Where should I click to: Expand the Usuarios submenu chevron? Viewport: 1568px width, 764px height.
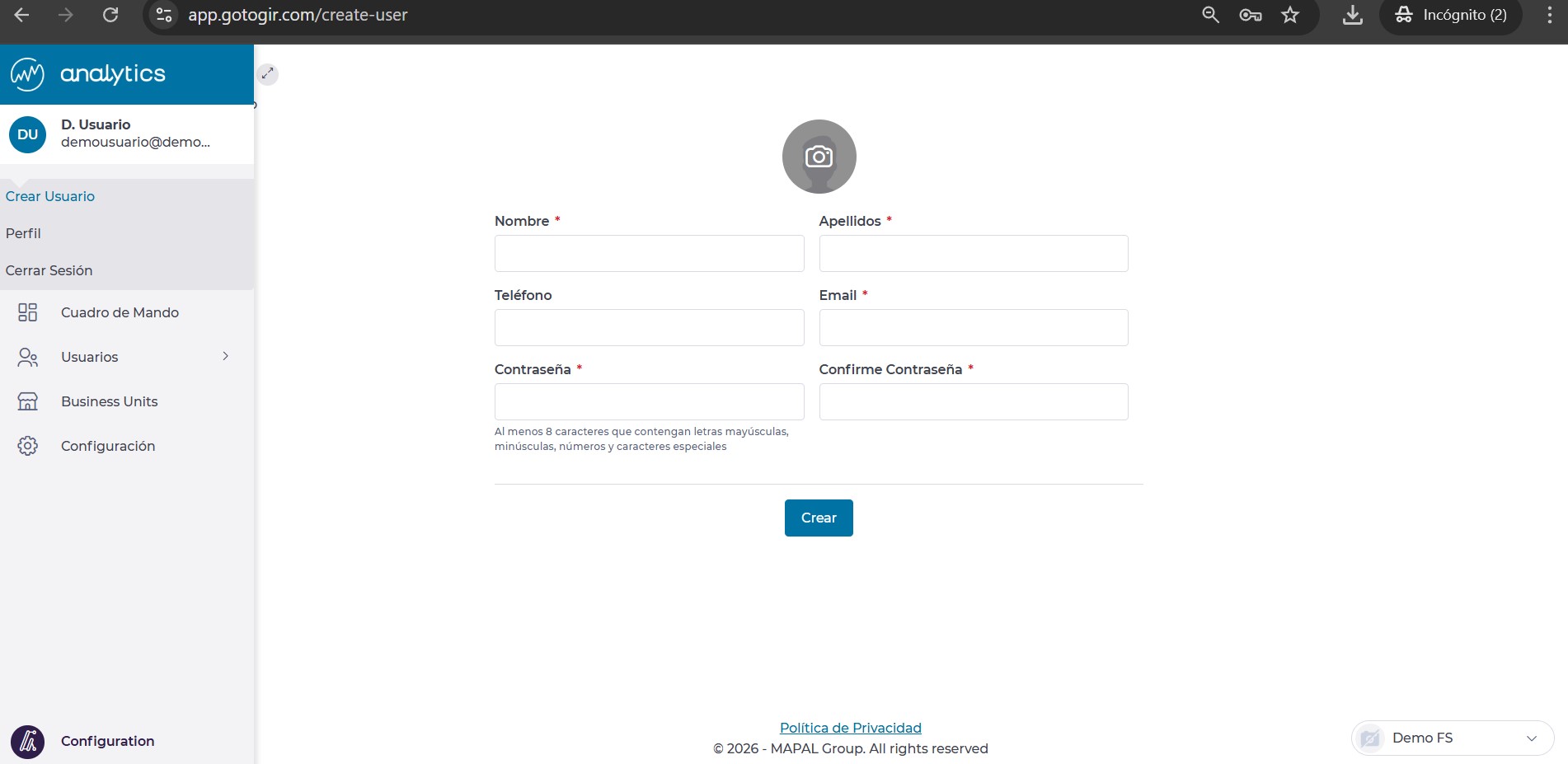[x=225, y=356]
